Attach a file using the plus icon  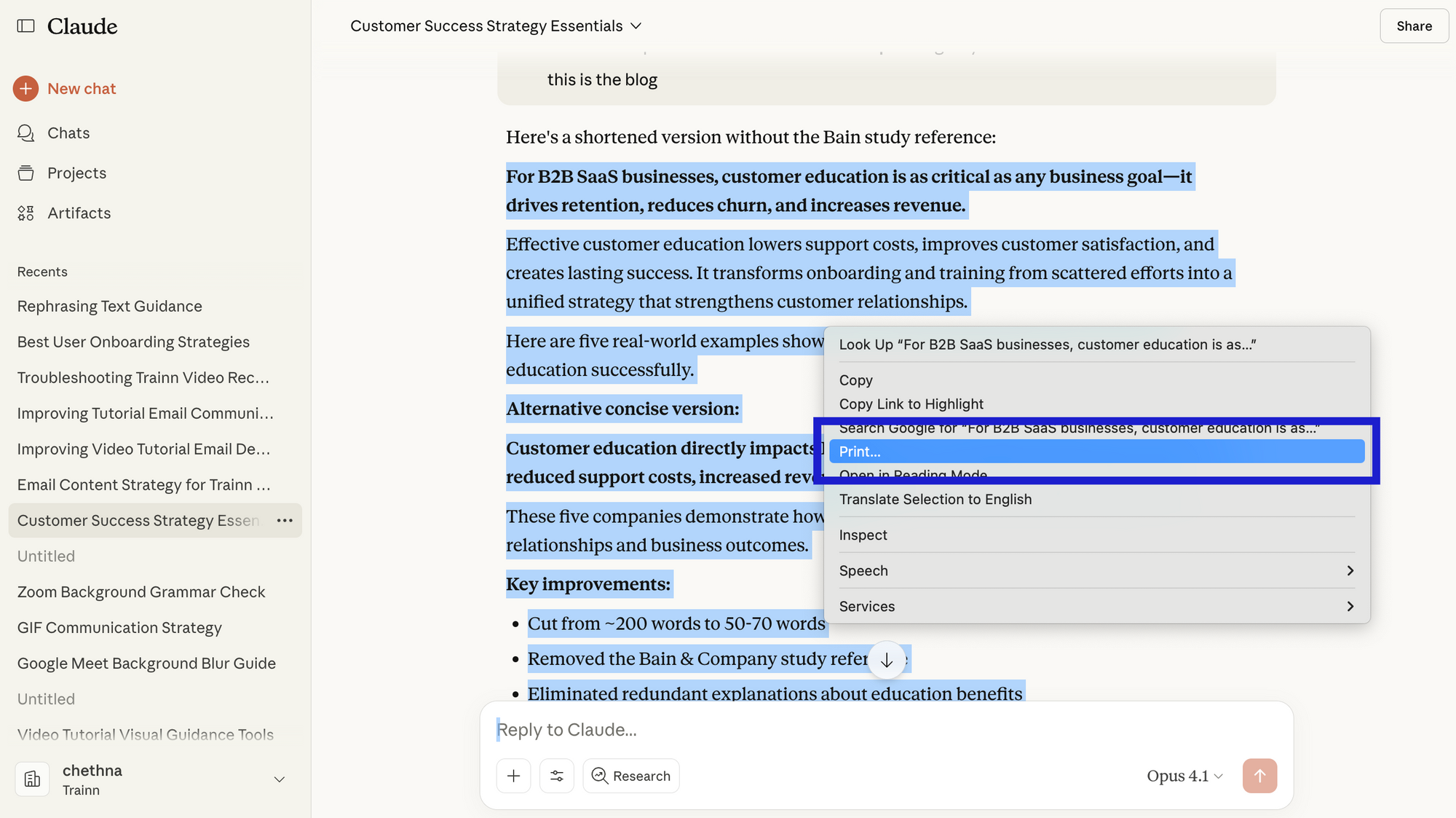(x=513, y=776)
